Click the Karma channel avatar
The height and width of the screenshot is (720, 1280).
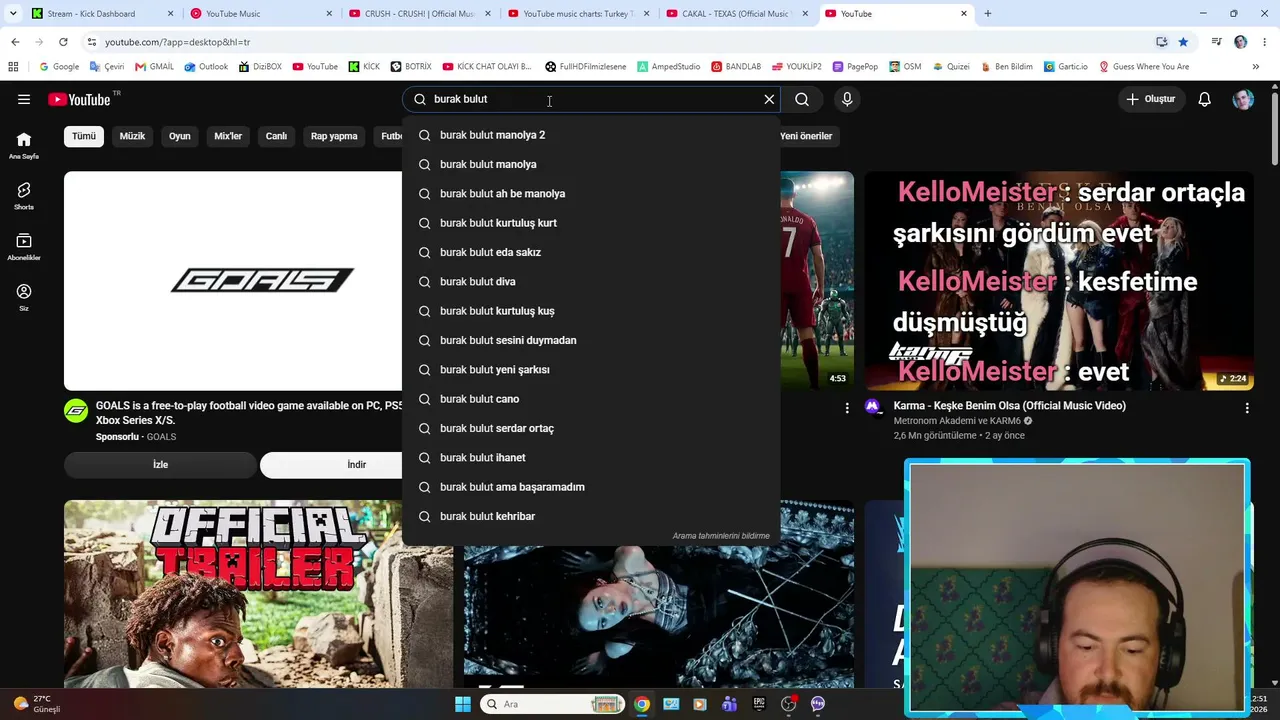[x=873, y=406]
